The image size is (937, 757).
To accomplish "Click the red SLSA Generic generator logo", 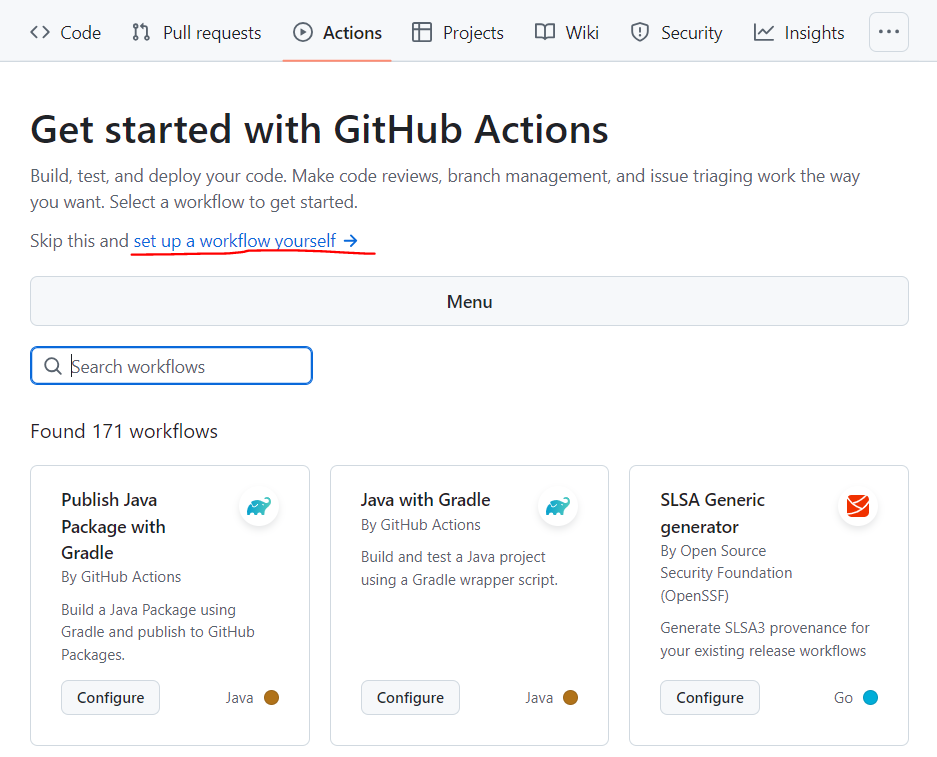I will [858, 506].
